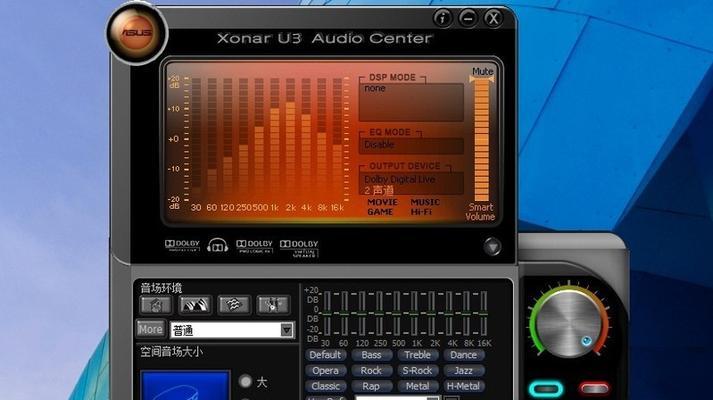
Task: Click the DSP MODE display showing none
Action: [x=412, y=102]
